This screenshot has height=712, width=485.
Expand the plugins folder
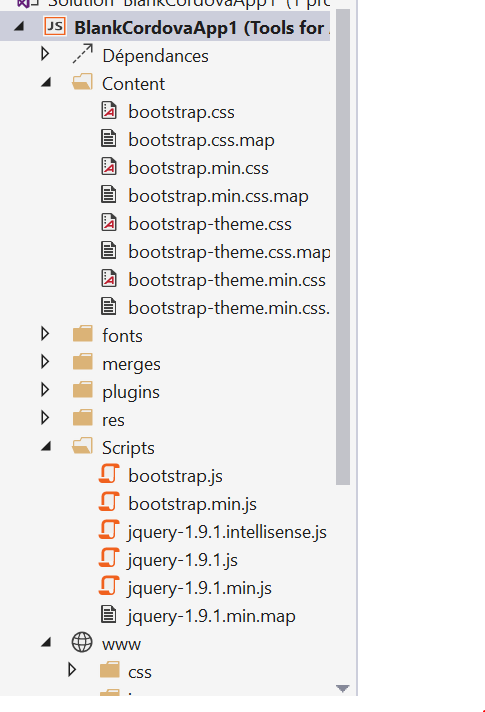(45, 390)
